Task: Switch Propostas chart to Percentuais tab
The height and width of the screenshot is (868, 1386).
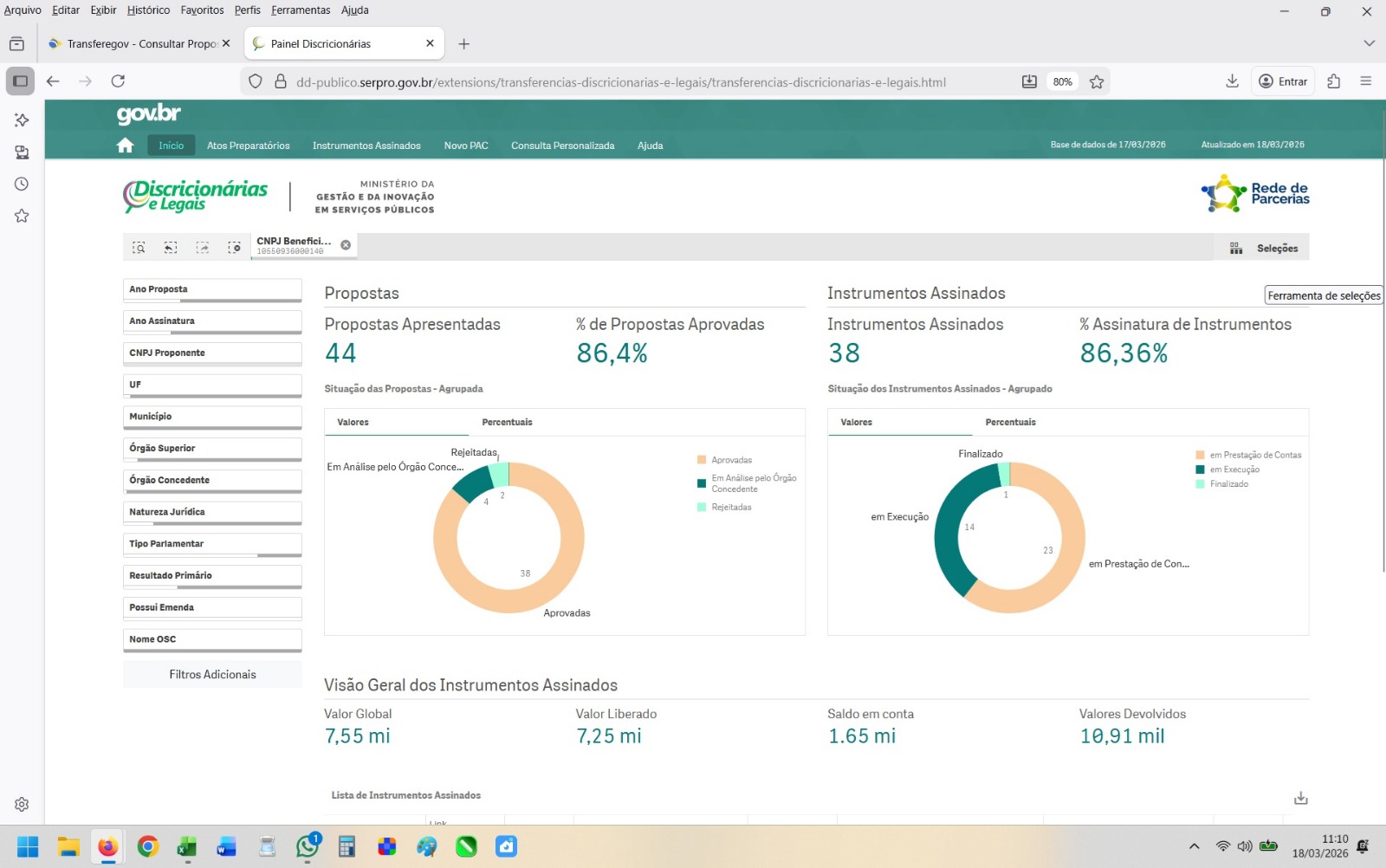Action: click(507, 423)
